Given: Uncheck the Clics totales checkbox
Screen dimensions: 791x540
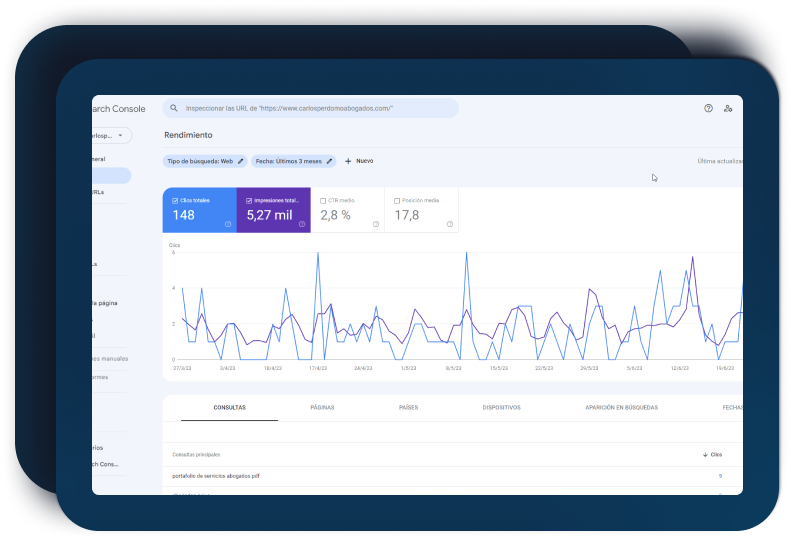Looking at the screenshot, I should (175, 200).
